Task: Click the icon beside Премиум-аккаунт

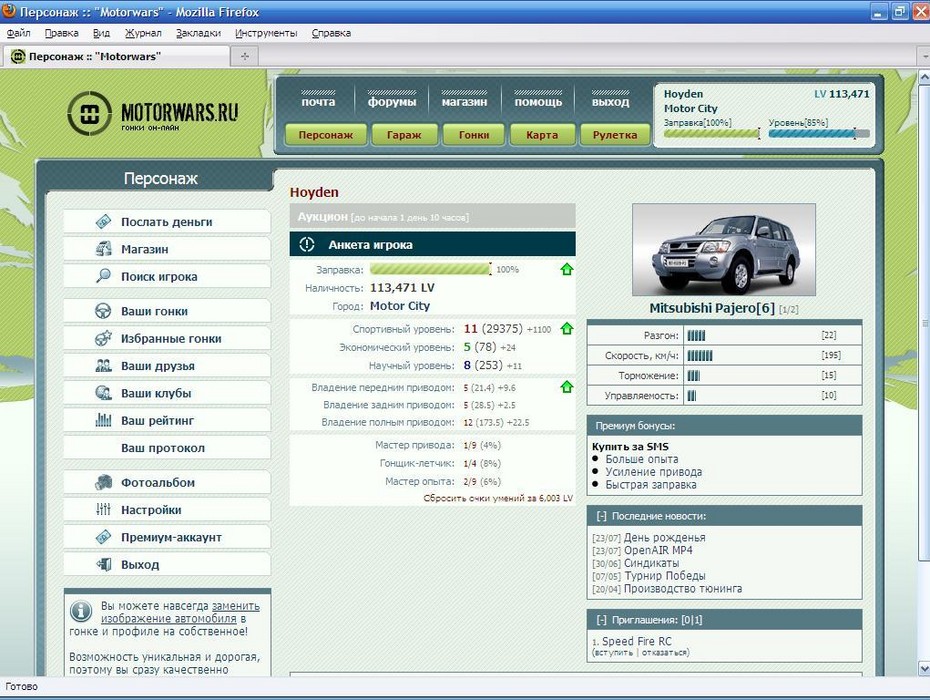Action: click(x=103, y=537)
